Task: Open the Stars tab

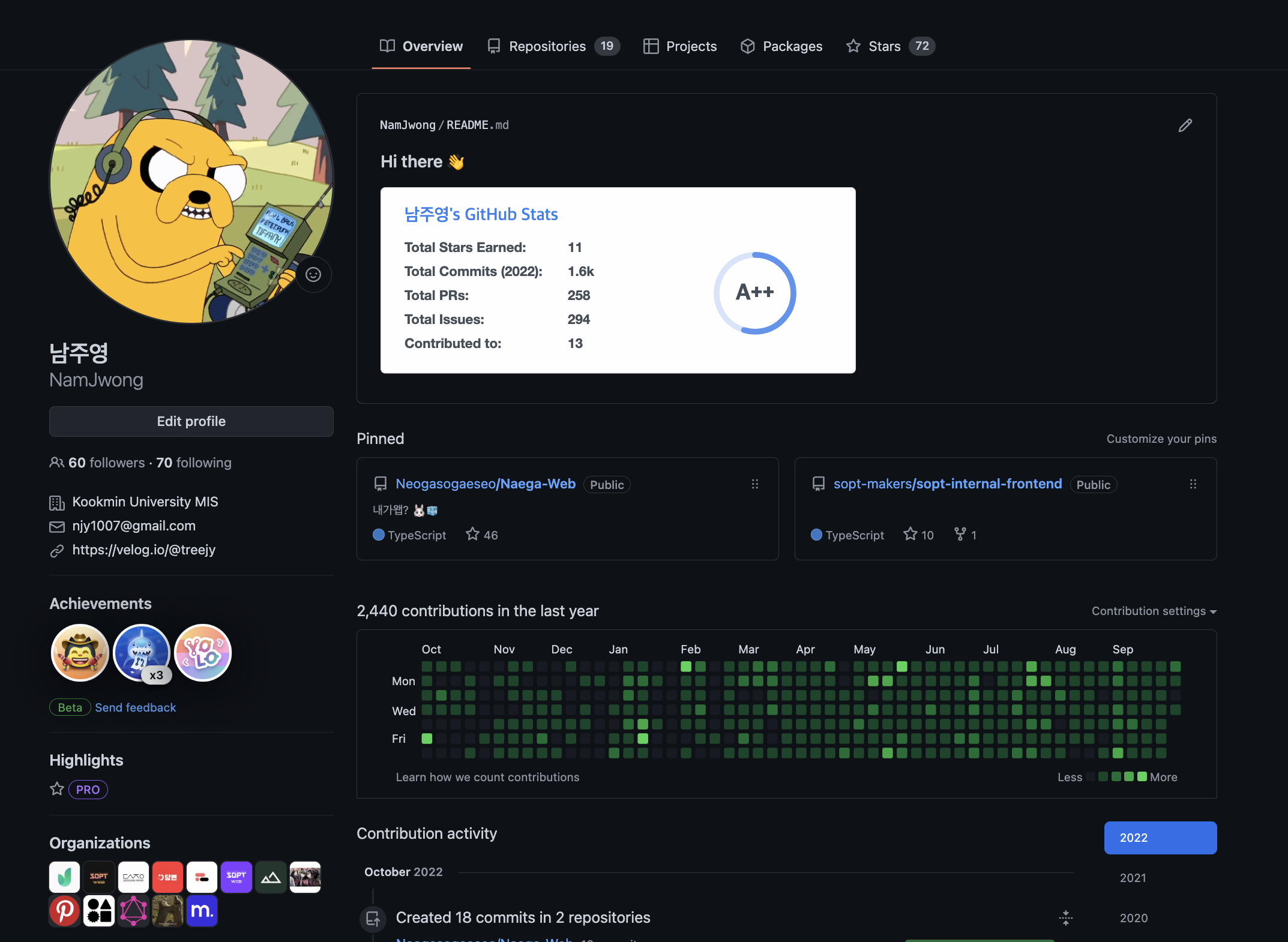Action: coord(891,46)
